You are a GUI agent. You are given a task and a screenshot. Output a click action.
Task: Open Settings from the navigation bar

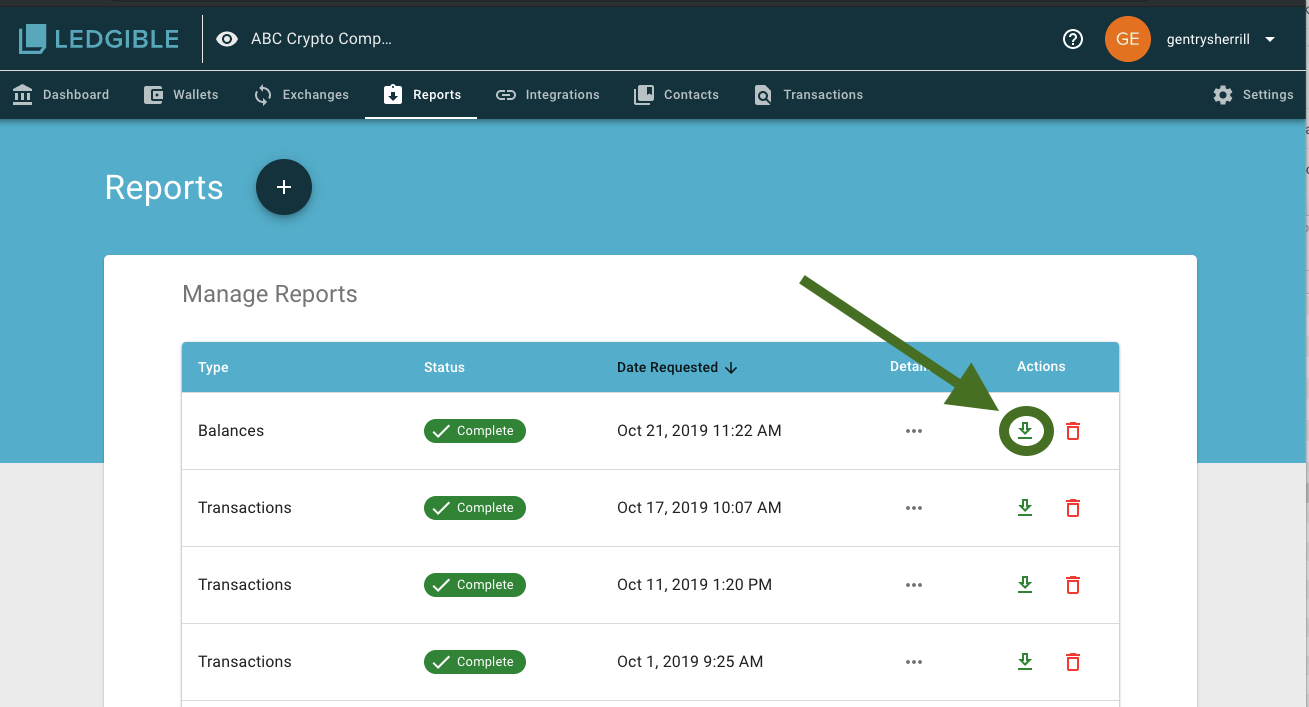(x=1253, y=95)
